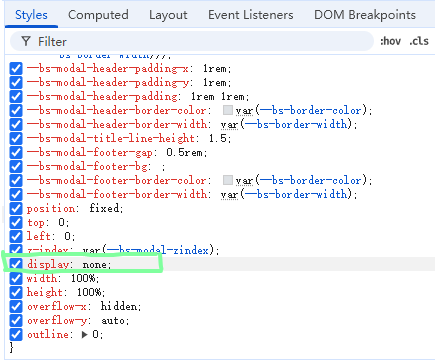435x360 pixels.
Task: Uncheck --bs-modal-header-padding-y property
Action: tap(16, 83)
